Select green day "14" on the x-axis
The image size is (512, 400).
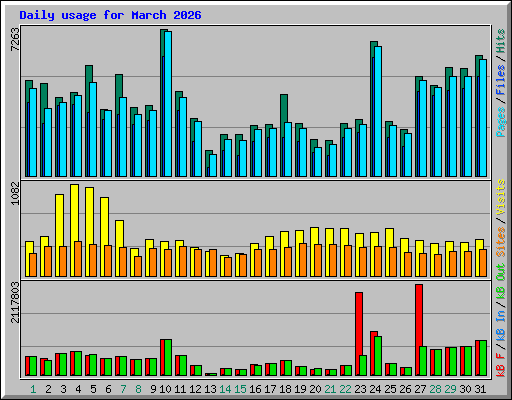click(x=225, y=389)
